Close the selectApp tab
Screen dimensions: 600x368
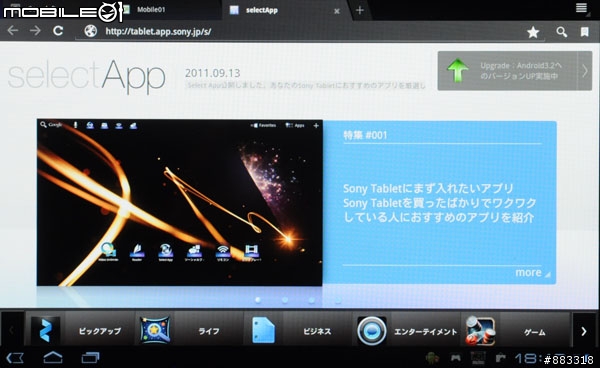[337, 11]
